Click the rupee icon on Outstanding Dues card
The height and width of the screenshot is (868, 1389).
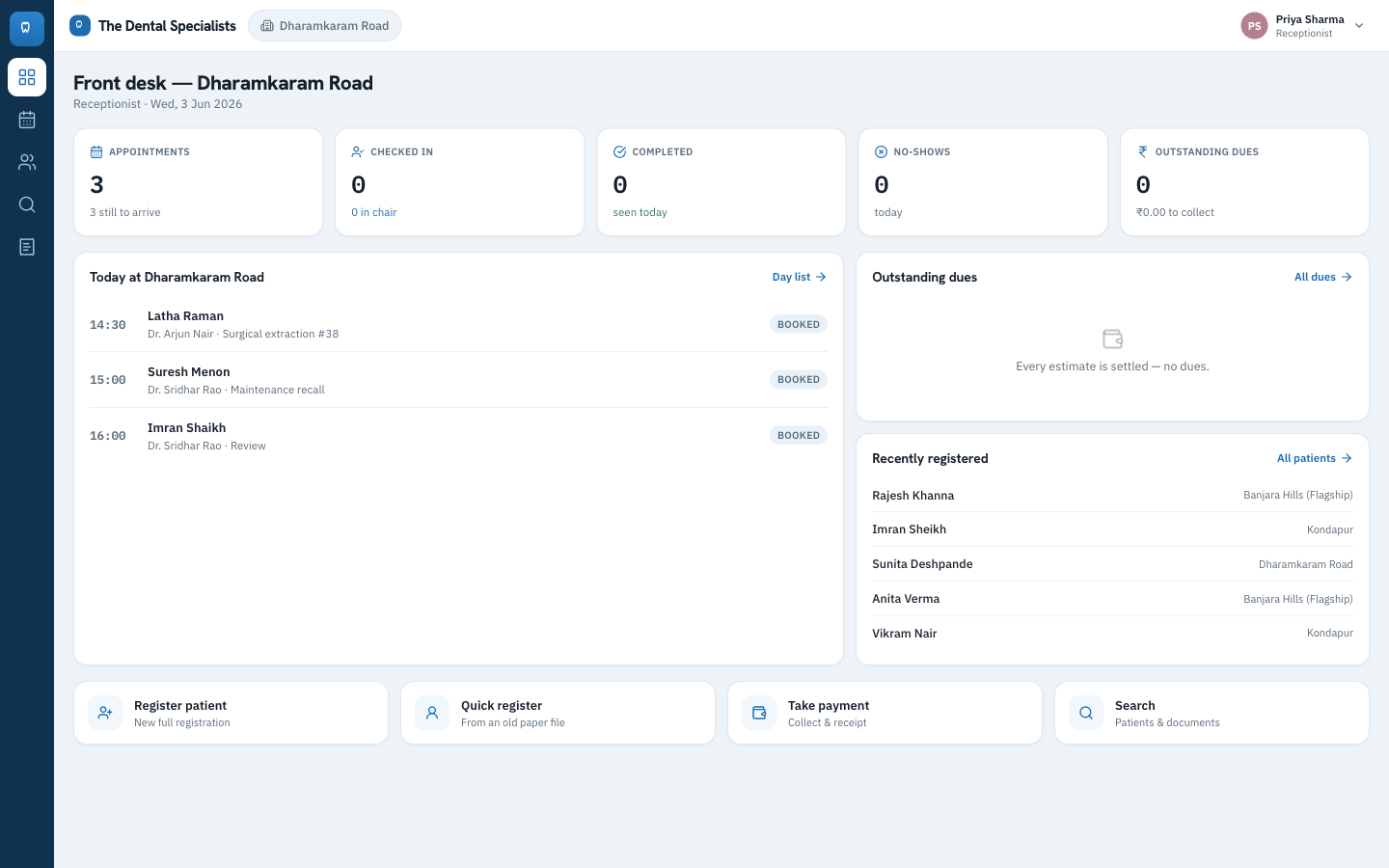pos(1143,151)
